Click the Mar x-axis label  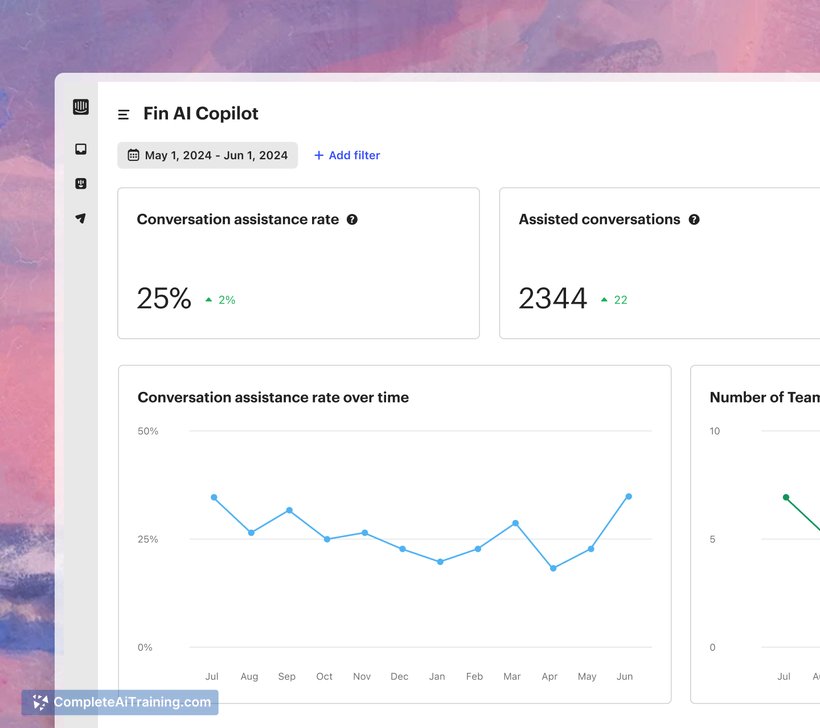tap(512, 676)
